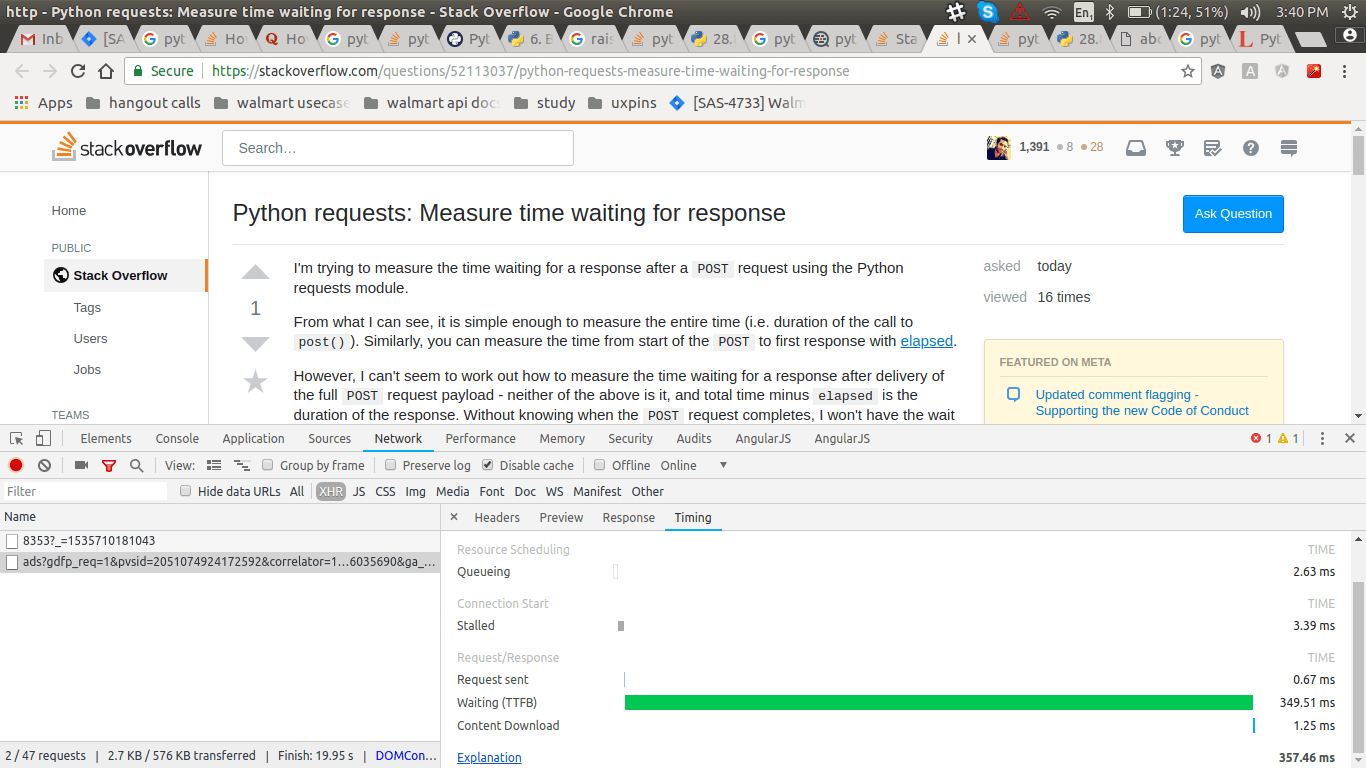Enable the Preserve log option

[x=390, y=465]
